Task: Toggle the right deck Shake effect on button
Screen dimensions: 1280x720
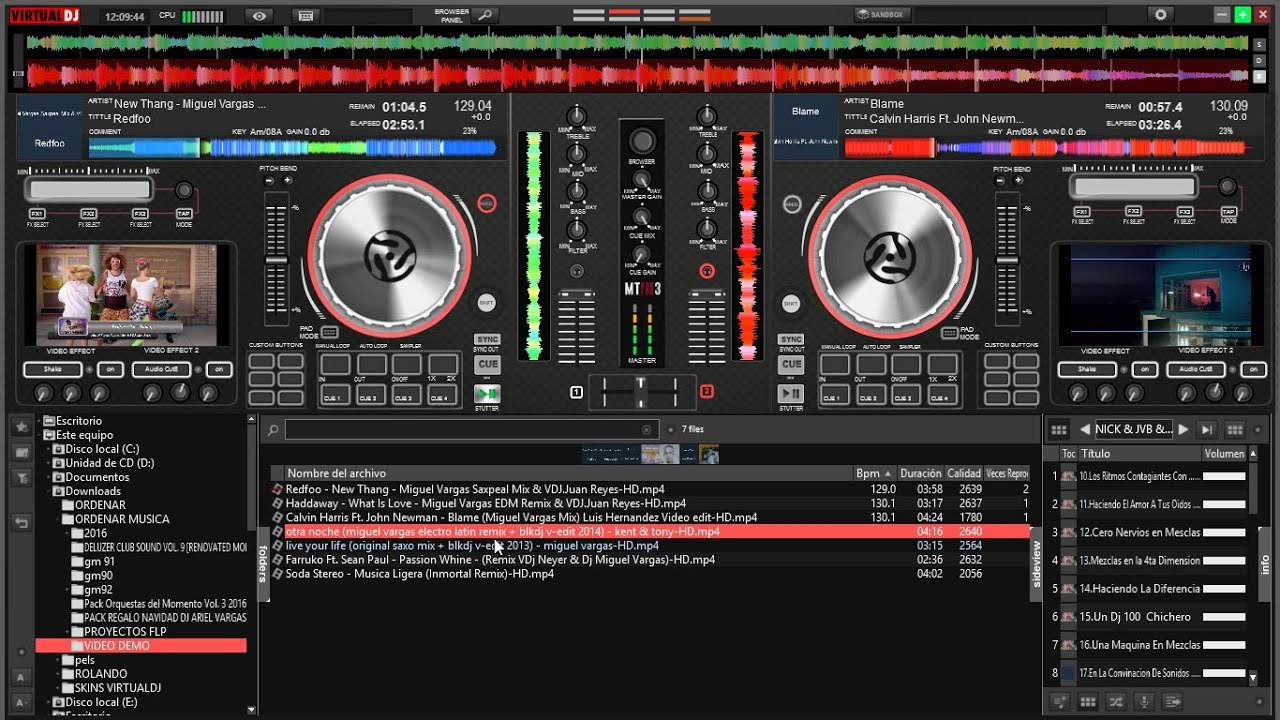Action: (1145, 370)
